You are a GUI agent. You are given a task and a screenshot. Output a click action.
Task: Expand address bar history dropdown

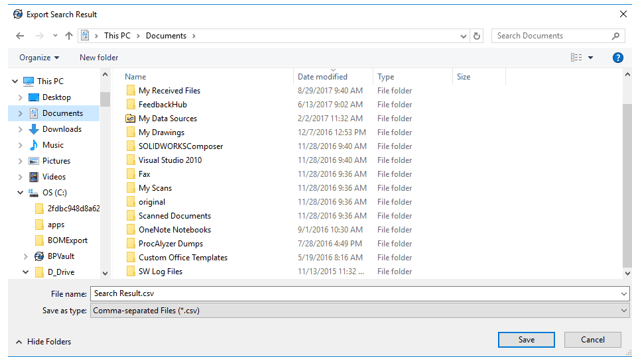tap(463, 36)
